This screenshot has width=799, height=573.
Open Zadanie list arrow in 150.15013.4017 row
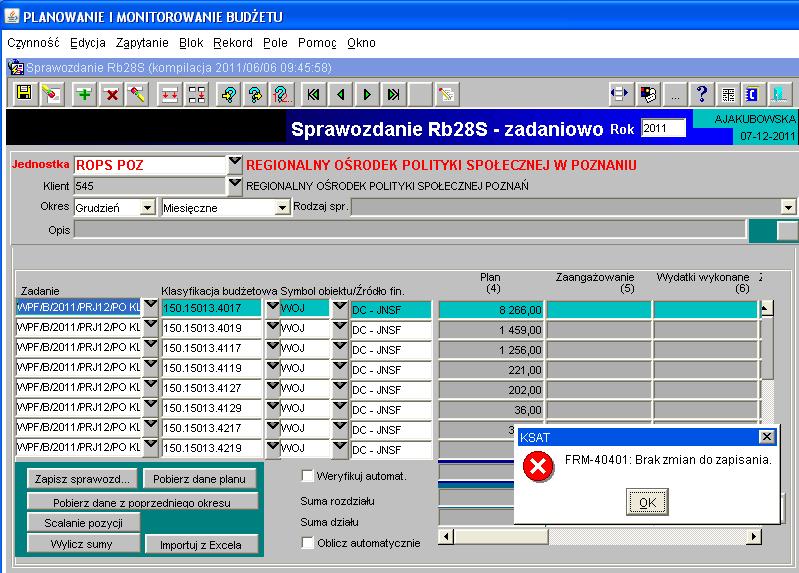[x=150, y=306]
